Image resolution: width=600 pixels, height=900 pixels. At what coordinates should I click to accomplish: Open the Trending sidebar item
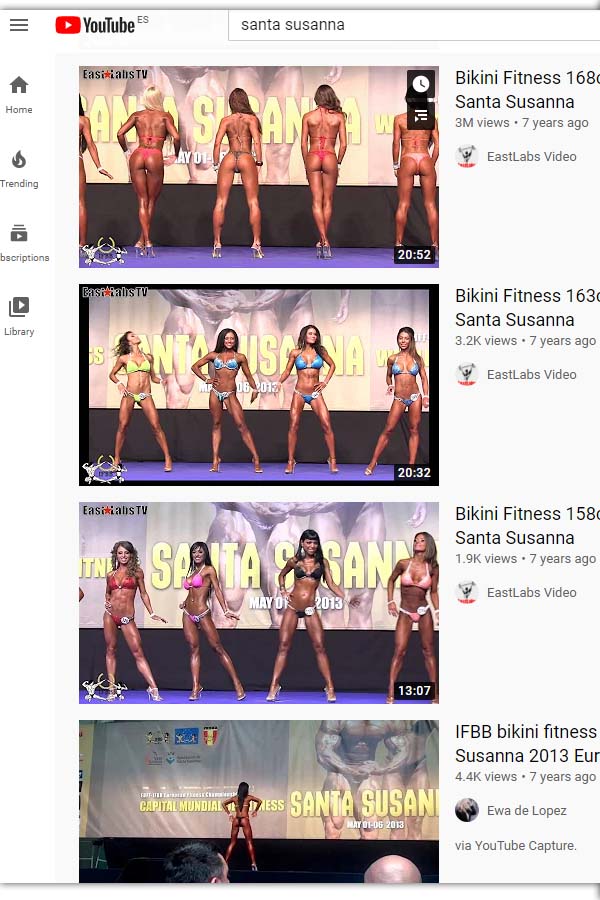[19, 169]
